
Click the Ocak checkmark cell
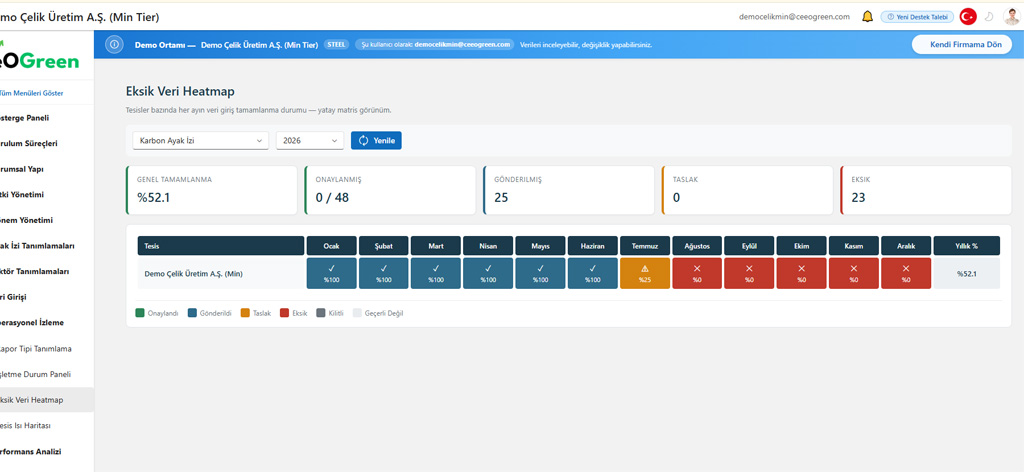tap(332, 273)
